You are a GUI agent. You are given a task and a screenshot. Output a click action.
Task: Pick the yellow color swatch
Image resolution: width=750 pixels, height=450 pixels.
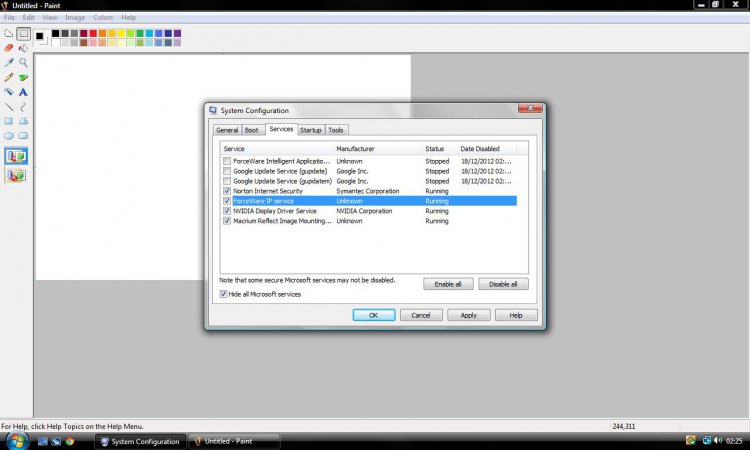coord(121,33)
